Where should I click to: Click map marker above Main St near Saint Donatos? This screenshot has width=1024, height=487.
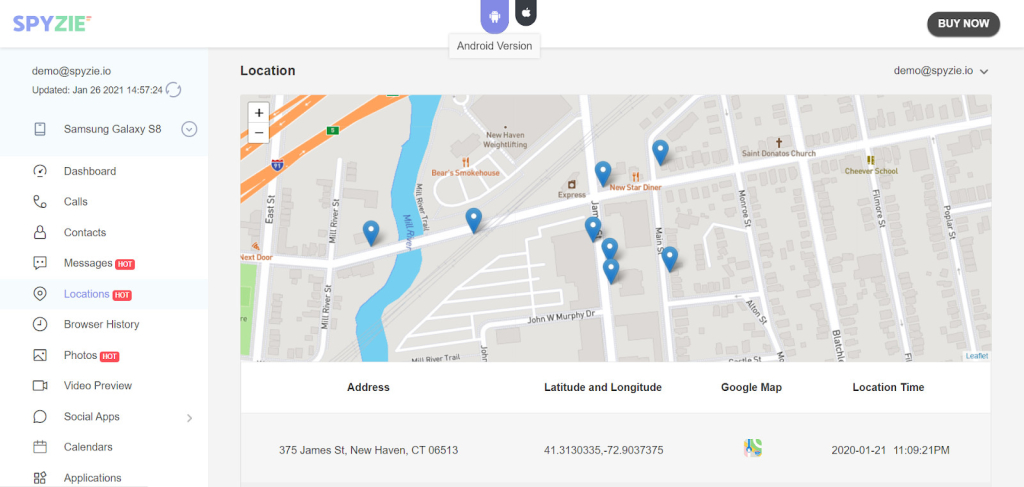coord(660,152)
